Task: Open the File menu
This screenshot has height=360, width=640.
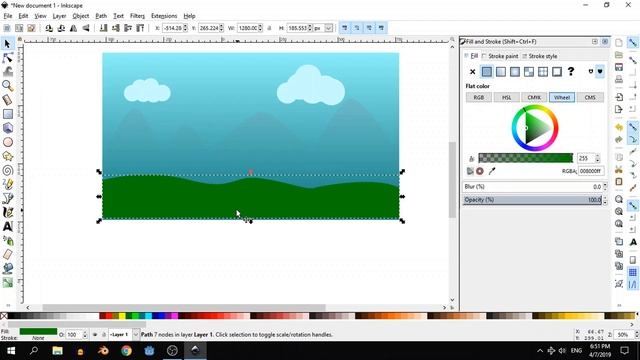Action: [8, 16]
